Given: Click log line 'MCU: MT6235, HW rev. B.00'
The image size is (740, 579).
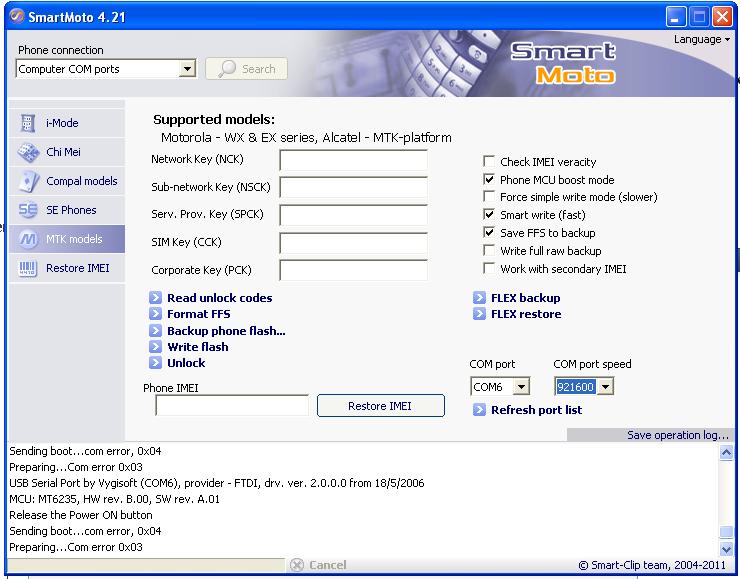Looking at the screenshot, I should tap(114, 499).
